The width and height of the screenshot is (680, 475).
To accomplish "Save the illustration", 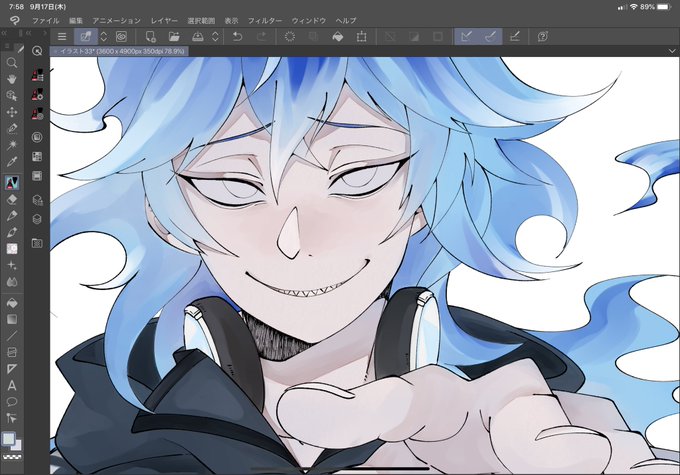I will click(198, 37).
